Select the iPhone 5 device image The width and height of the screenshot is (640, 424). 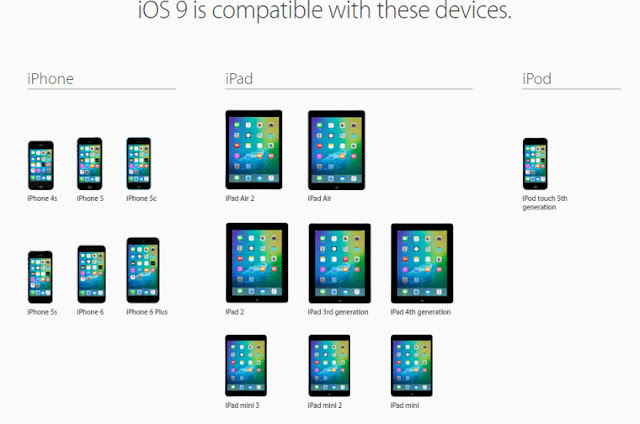pyautogui.click(x=90, y=164)
